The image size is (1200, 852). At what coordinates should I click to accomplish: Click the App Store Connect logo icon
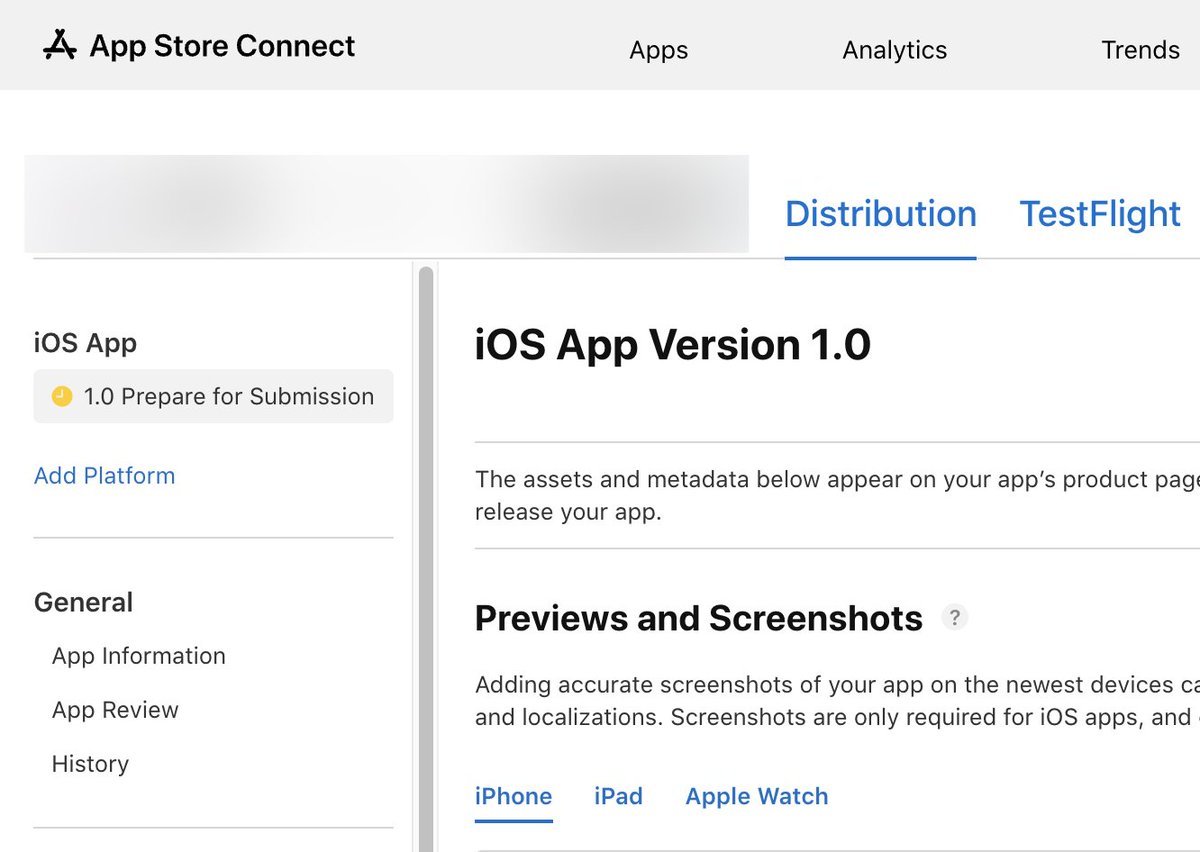[60, 45]
